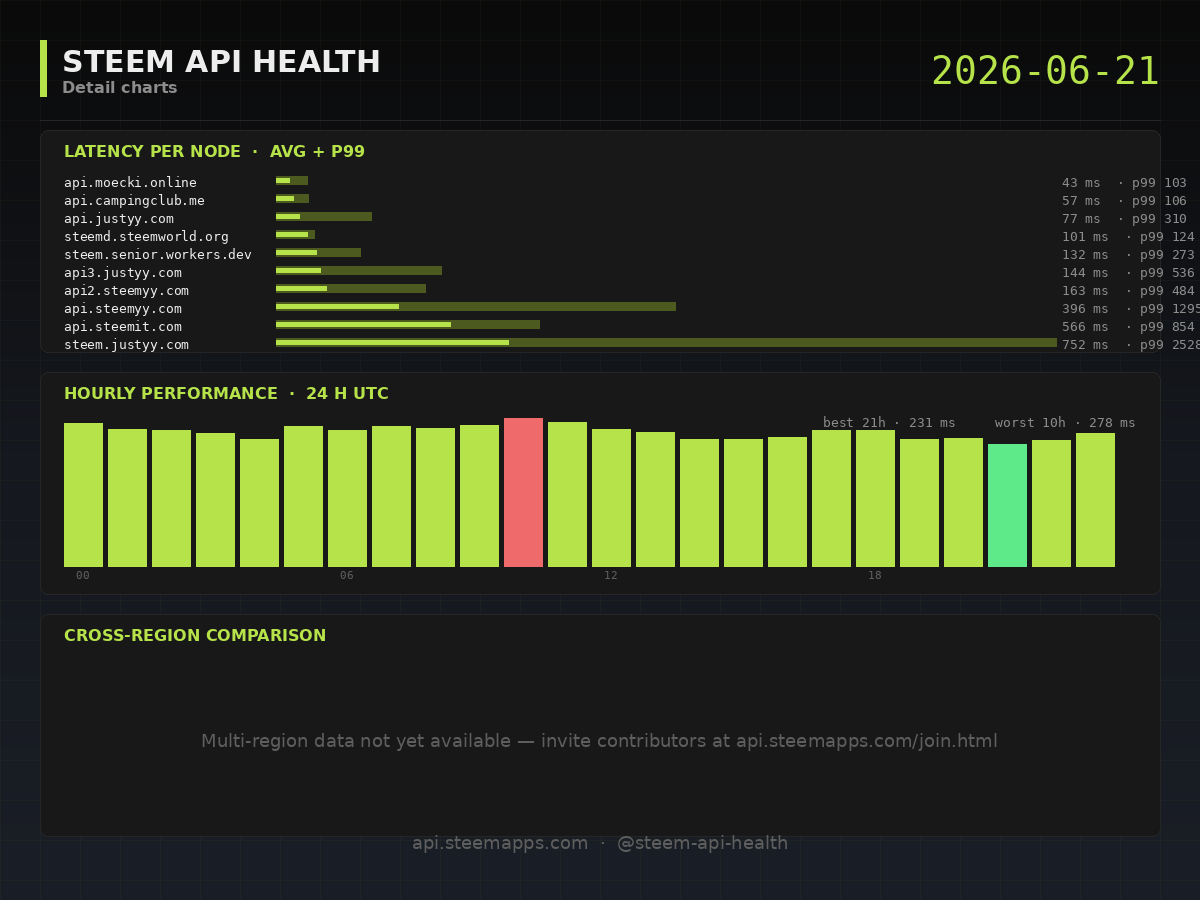The width and height of the screenshot is (1200, 900).
Task: Click the latency bar for api2.steemyy.com
Action: [351, 289]
